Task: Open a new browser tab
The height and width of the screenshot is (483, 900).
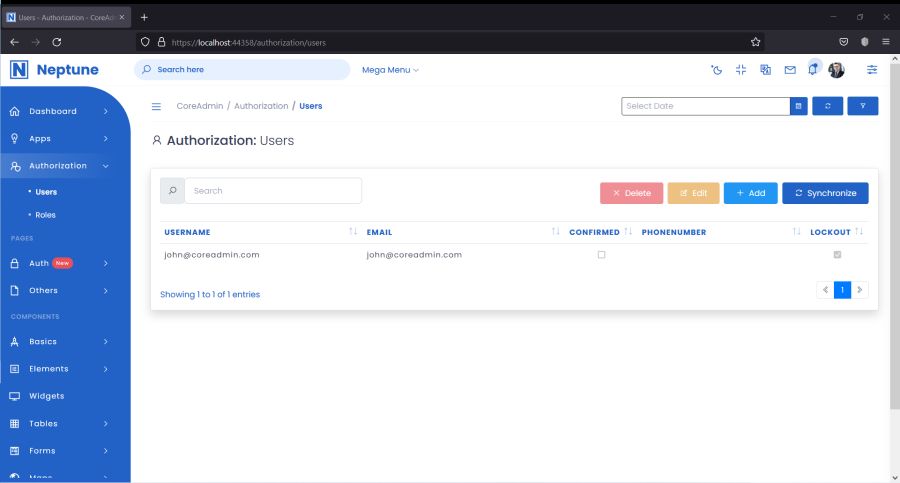Action: pos(144,17)
